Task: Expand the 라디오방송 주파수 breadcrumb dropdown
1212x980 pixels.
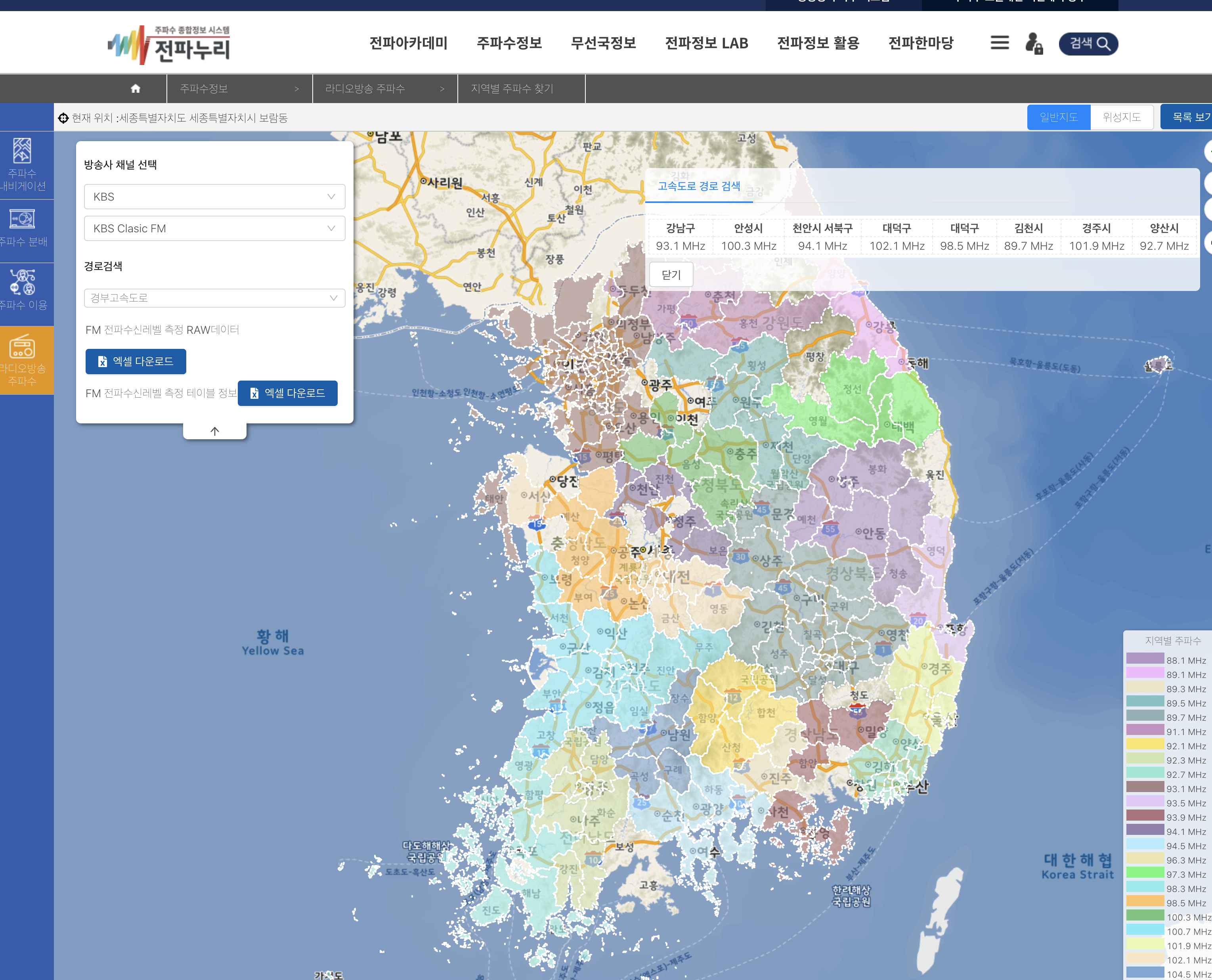Action: pos(385,89)
